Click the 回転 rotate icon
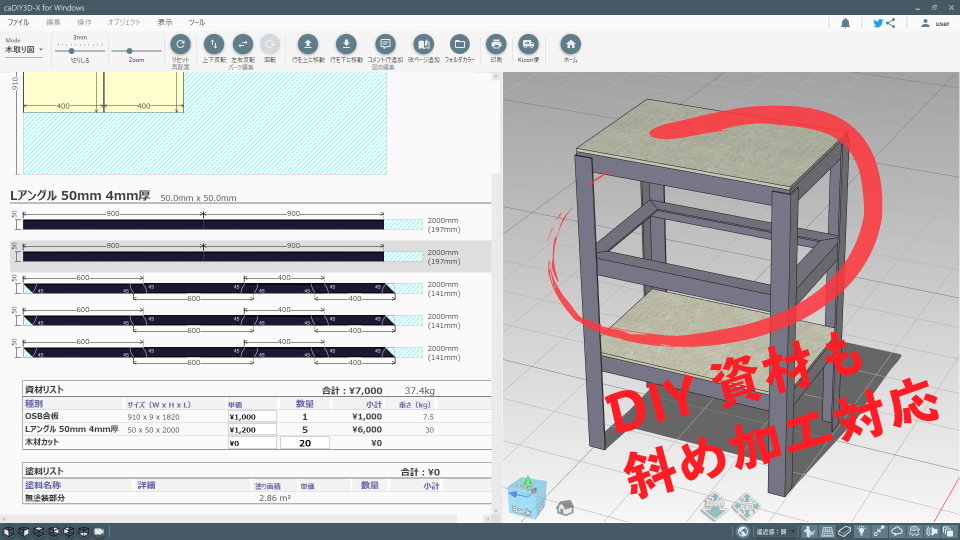This screenshot has height=540, width=960. click(270, 44)
